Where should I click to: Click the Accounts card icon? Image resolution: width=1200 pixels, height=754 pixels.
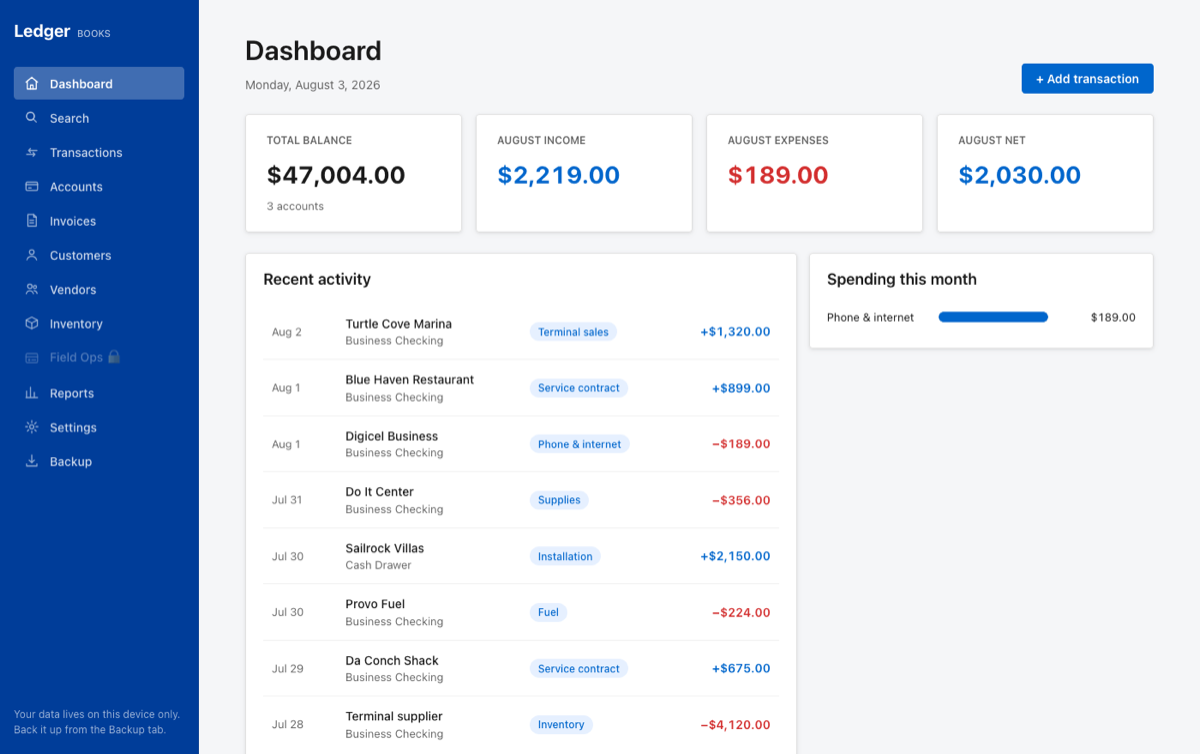pos(32,187)
